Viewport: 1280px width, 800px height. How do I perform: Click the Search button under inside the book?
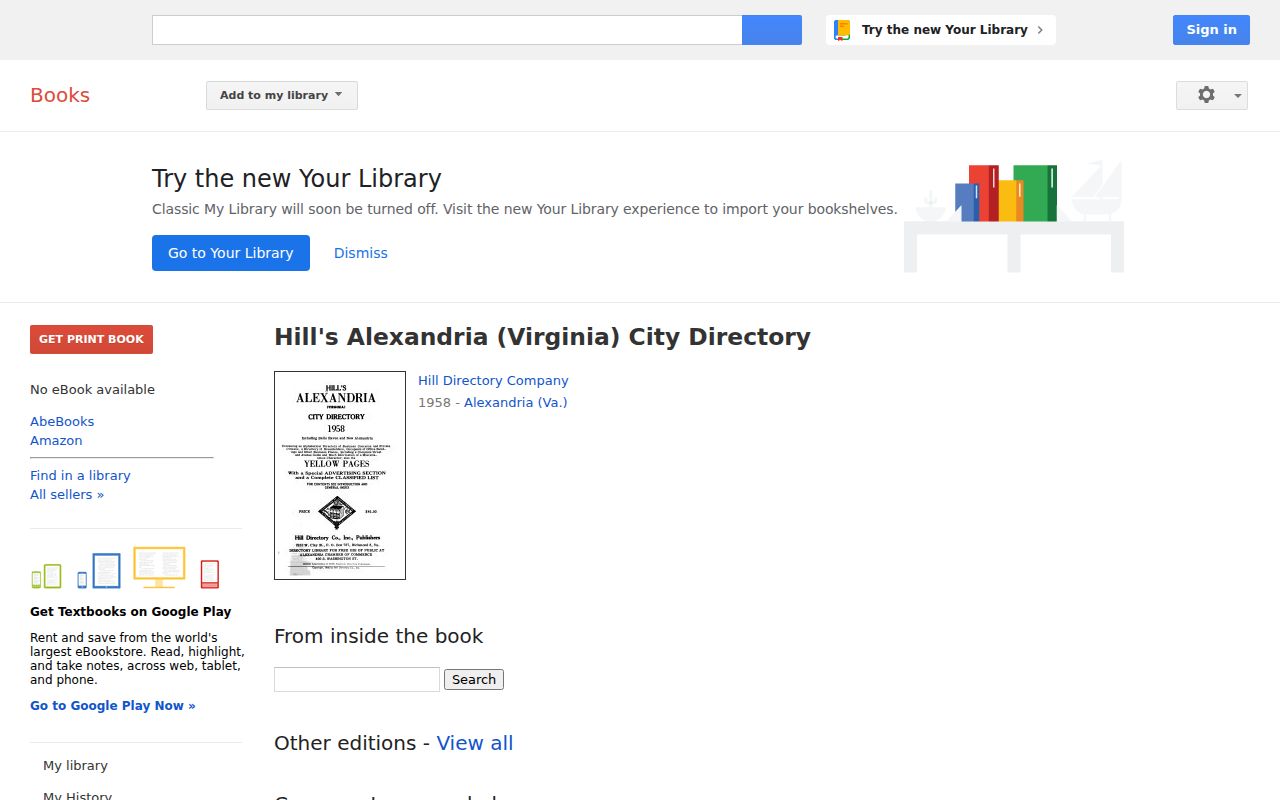(x=474, y=679)
